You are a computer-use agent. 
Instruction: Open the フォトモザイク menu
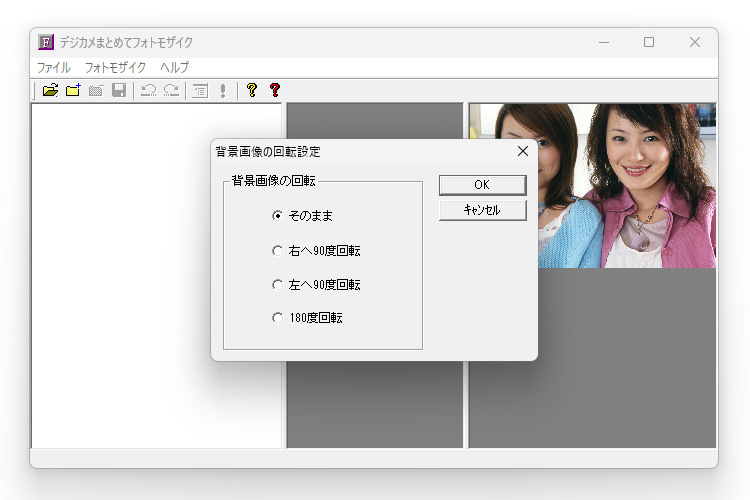[115, 67]
